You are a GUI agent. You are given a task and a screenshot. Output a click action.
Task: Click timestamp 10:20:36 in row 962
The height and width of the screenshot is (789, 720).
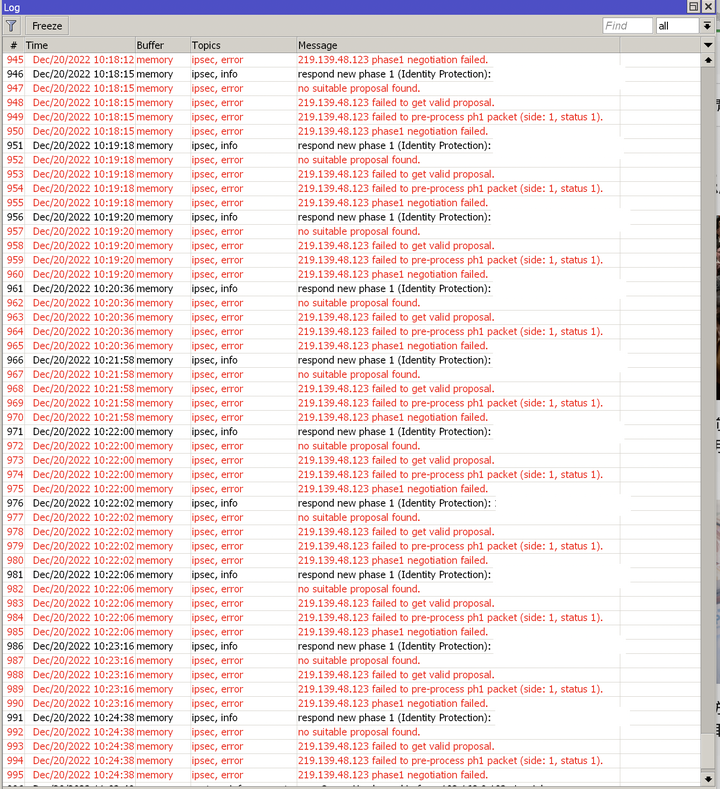pos(114,303)
